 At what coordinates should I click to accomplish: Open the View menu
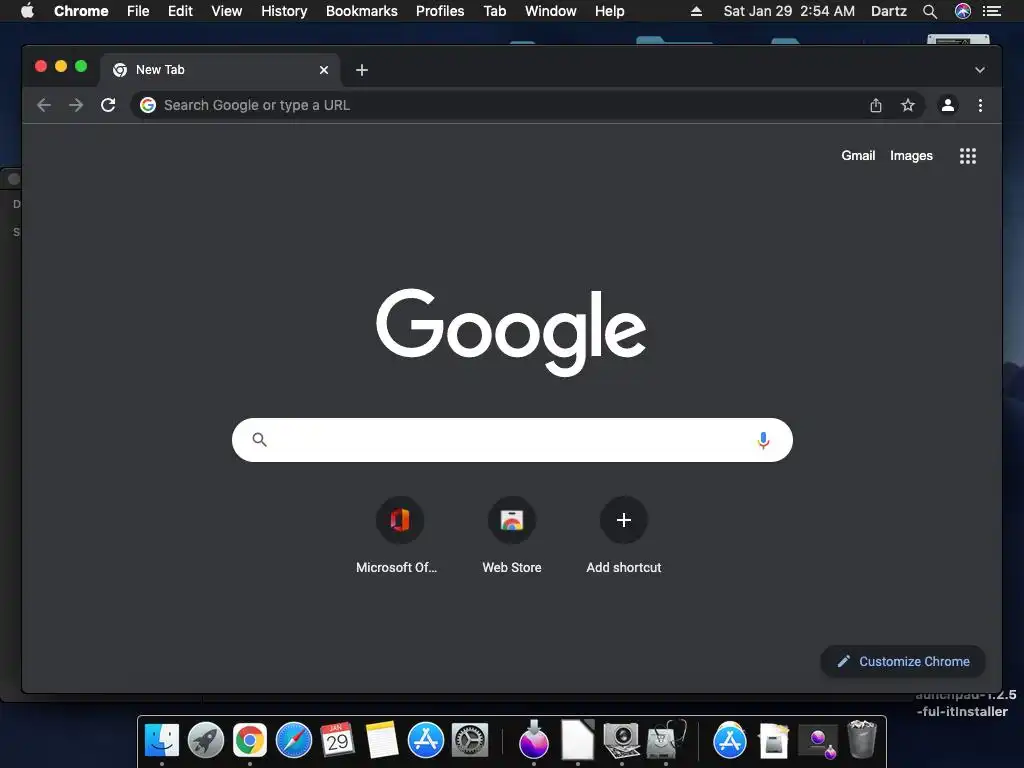tap(227, 11)
